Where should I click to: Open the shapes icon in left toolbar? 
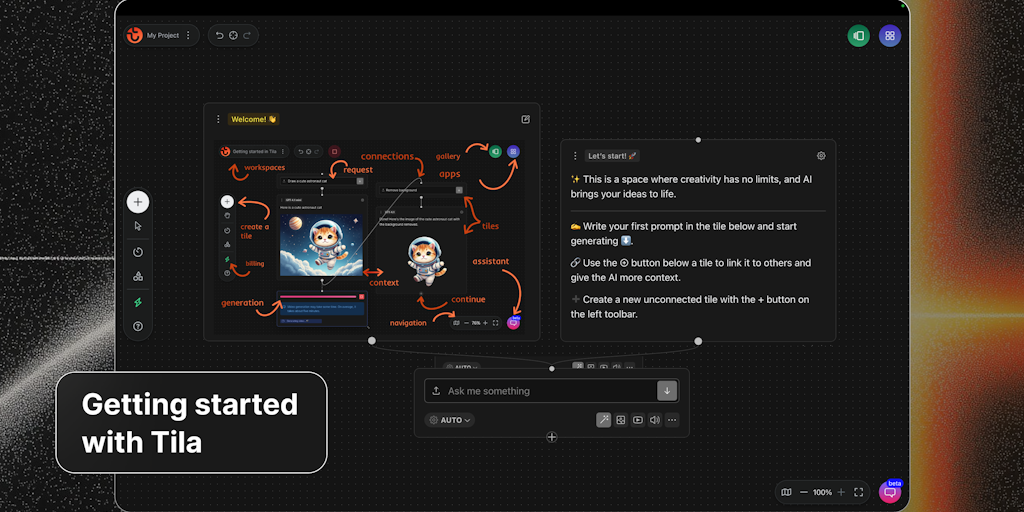[x=138, y=276]
